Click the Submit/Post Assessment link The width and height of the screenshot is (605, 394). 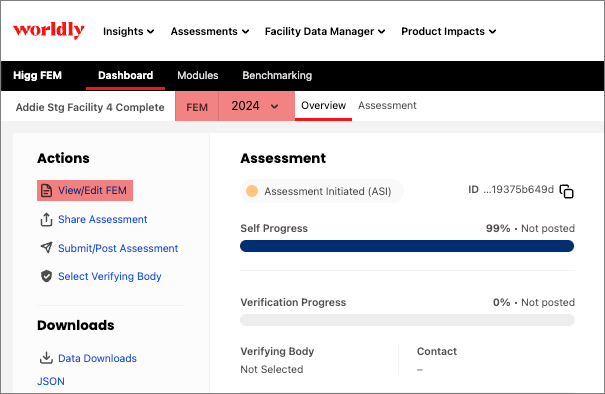pyautogui.click(x=118, y=248)
